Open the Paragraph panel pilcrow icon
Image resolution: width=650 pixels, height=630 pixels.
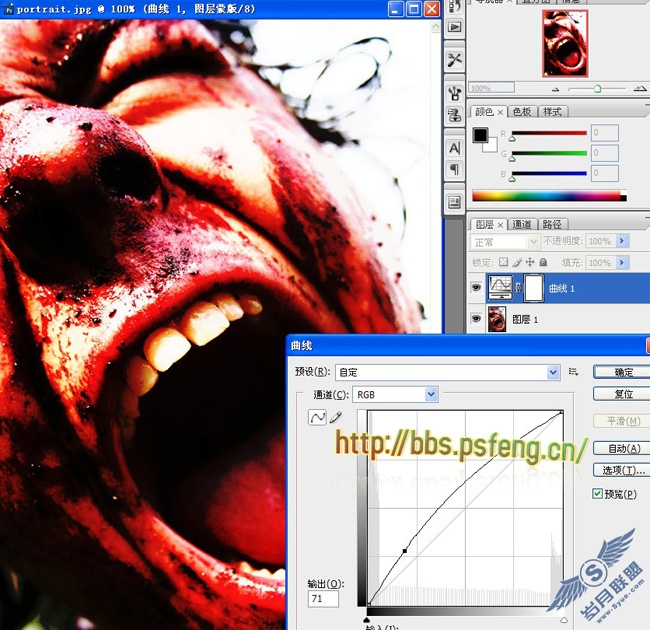(x=454, y=169)
